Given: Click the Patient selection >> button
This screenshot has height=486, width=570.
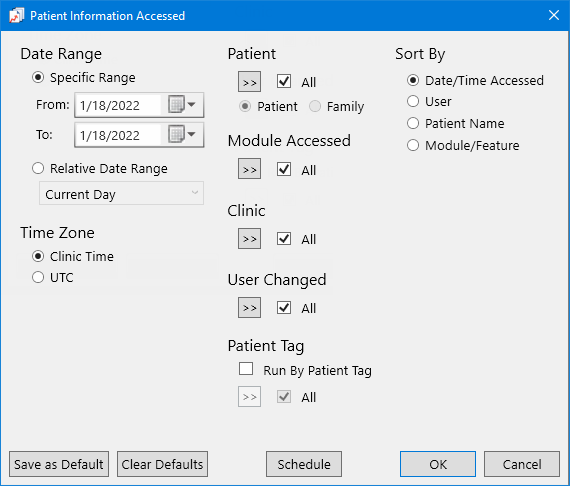Looking at the screenshot, I should click(249, 82).
